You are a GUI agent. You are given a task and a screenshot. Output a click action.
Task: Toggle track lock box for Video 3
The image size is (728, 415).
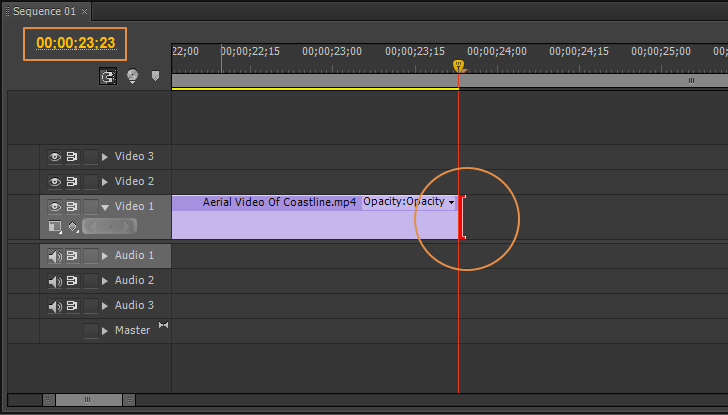point(91,157)
